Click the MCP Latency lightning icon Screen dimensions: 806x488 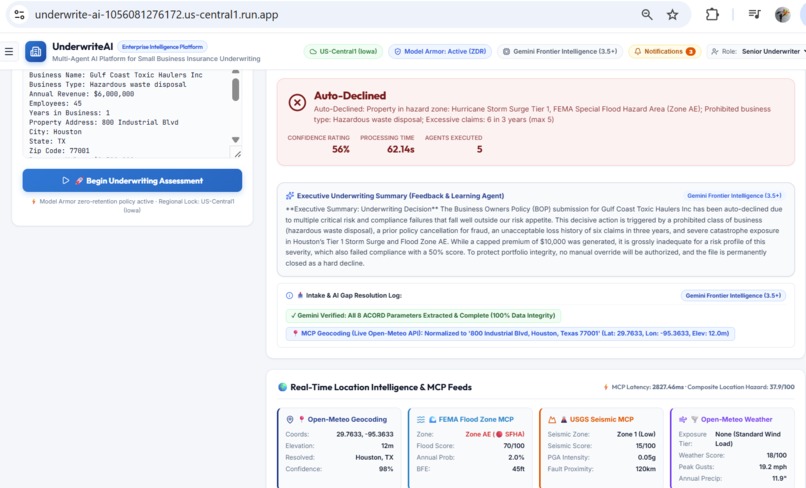(606, 387)
